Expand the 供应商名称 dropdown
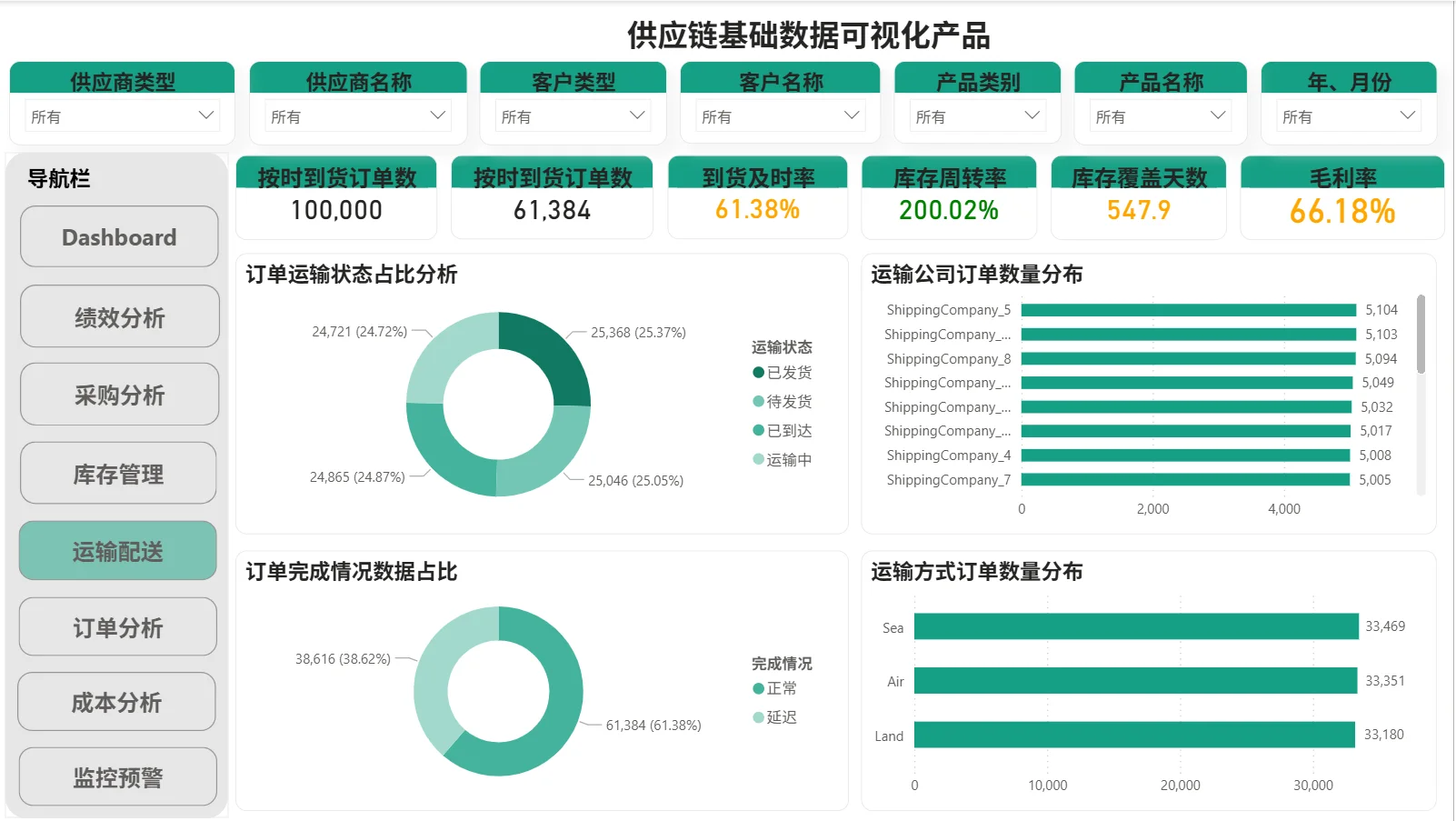This screenshot has height=821, width=1456. pos(358,116)
